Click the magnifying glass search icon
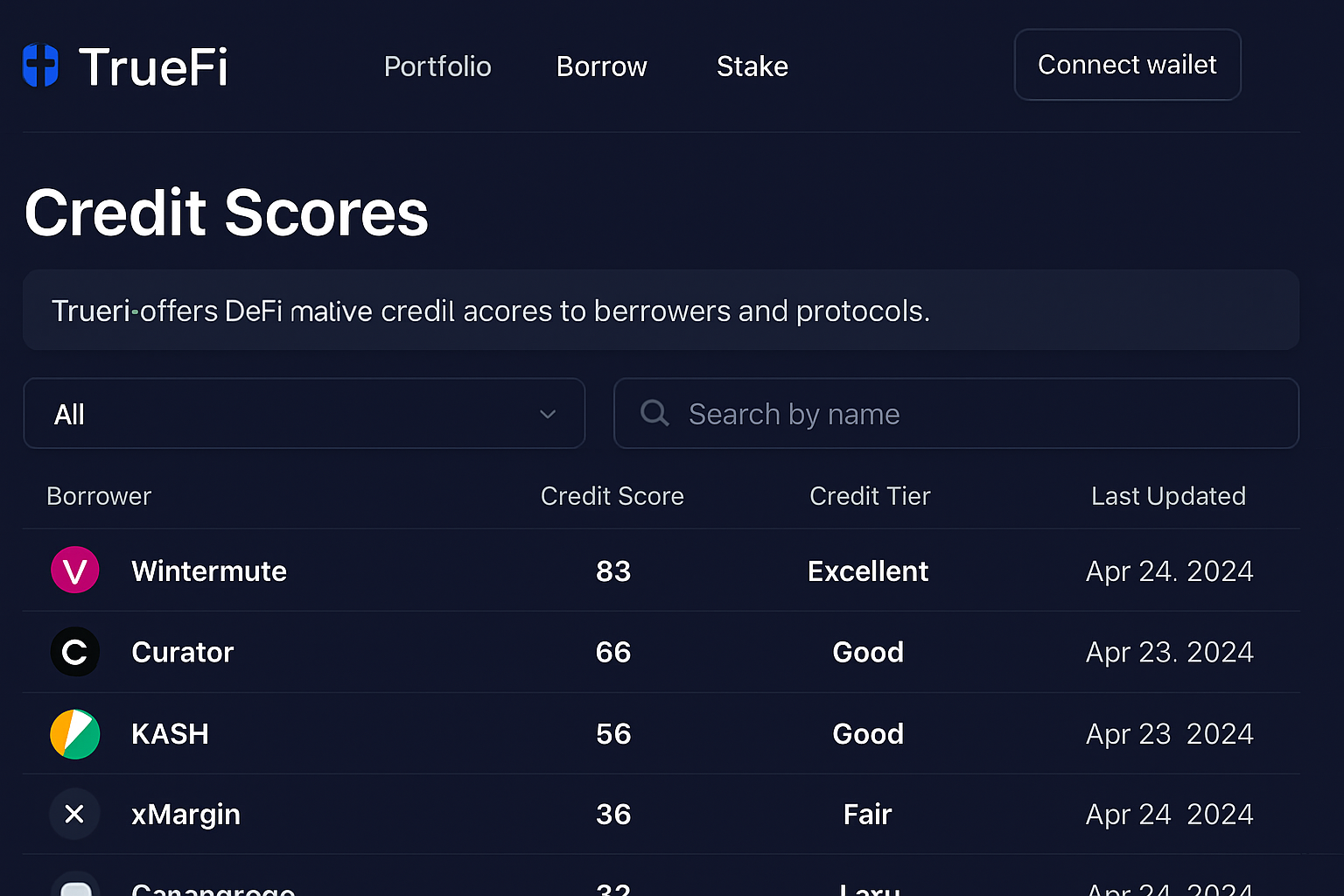Image resolution: width=1344 pixels, height=896 pixels. coord(654,412)
